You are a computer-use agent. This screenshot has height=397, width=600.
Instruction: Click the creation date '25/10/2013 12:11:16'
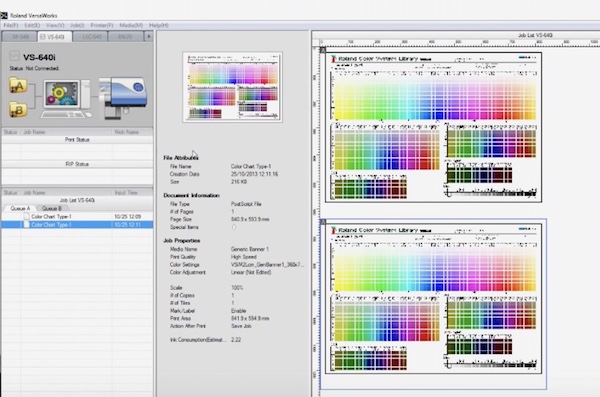254,174
